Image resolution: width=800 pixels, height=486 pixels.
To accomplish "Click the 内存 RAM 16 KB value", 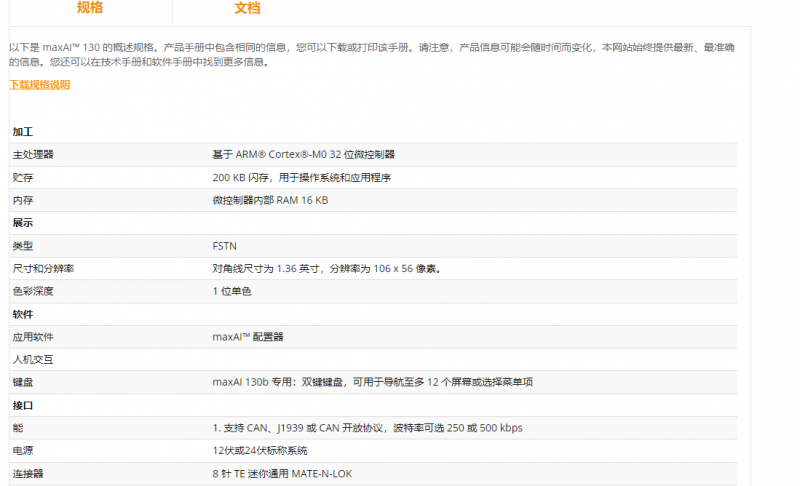I will click(x=270, y=200).
